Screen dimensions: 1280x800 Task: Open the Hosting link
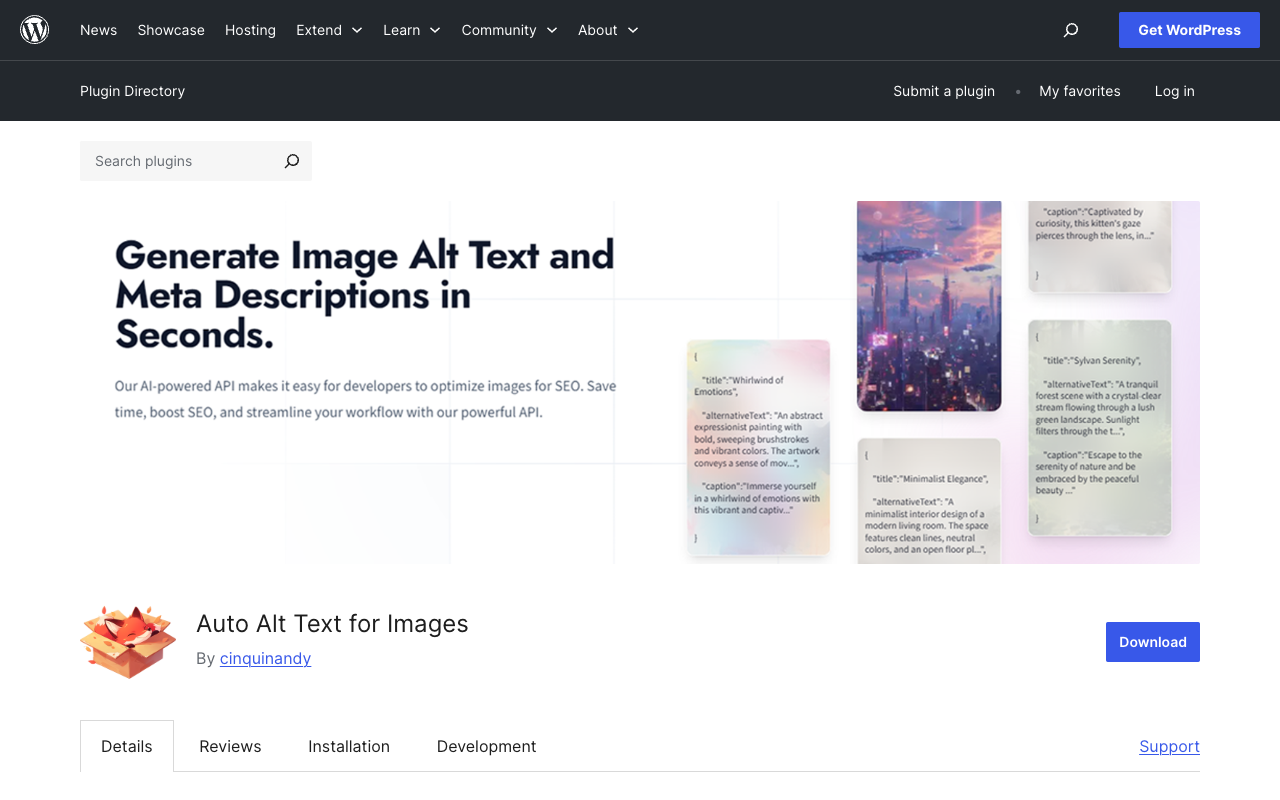point(250,30)
